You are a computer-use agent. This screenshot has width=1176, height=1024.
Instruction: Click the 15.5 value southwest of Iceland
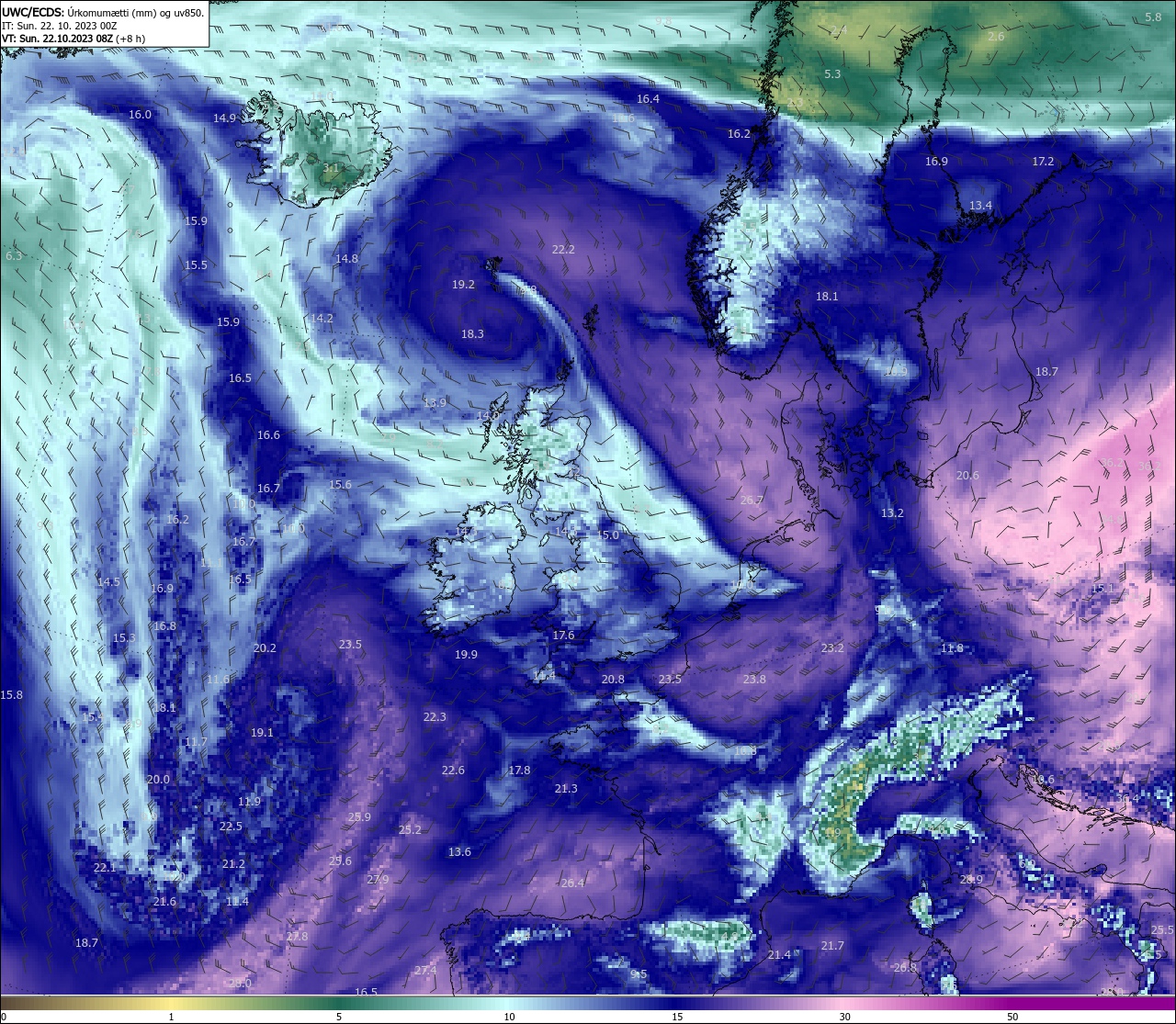coord(196,265)
